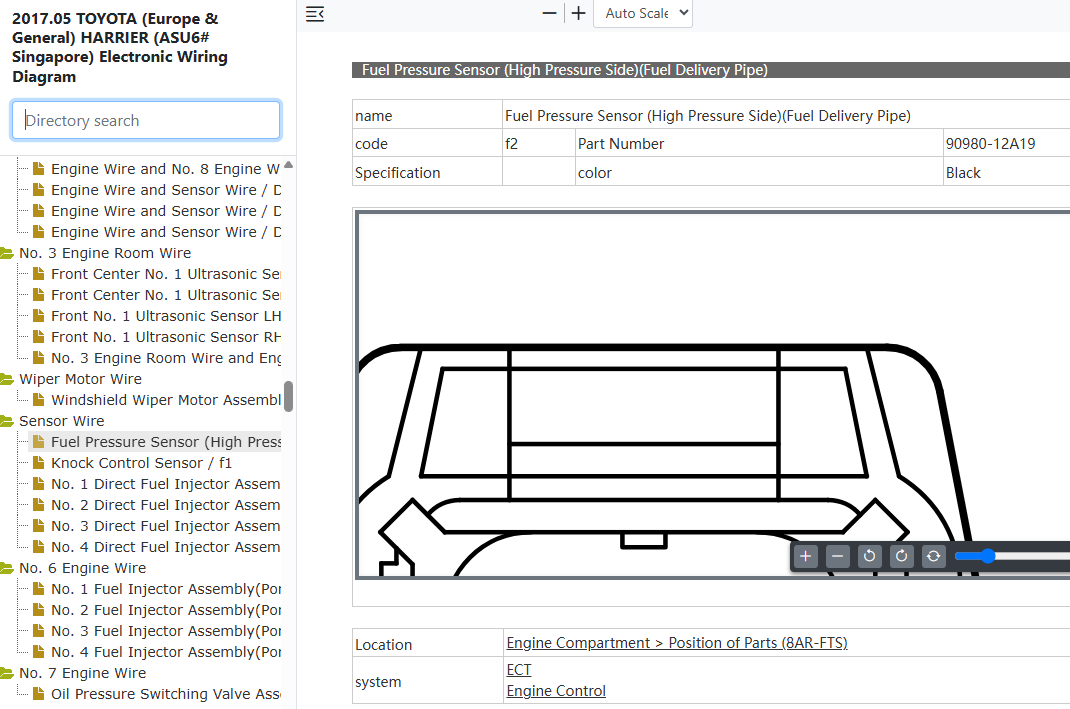1070x709 pixels.
Task: Rotate the image counterclockwise
Action: tap(869, 556)
